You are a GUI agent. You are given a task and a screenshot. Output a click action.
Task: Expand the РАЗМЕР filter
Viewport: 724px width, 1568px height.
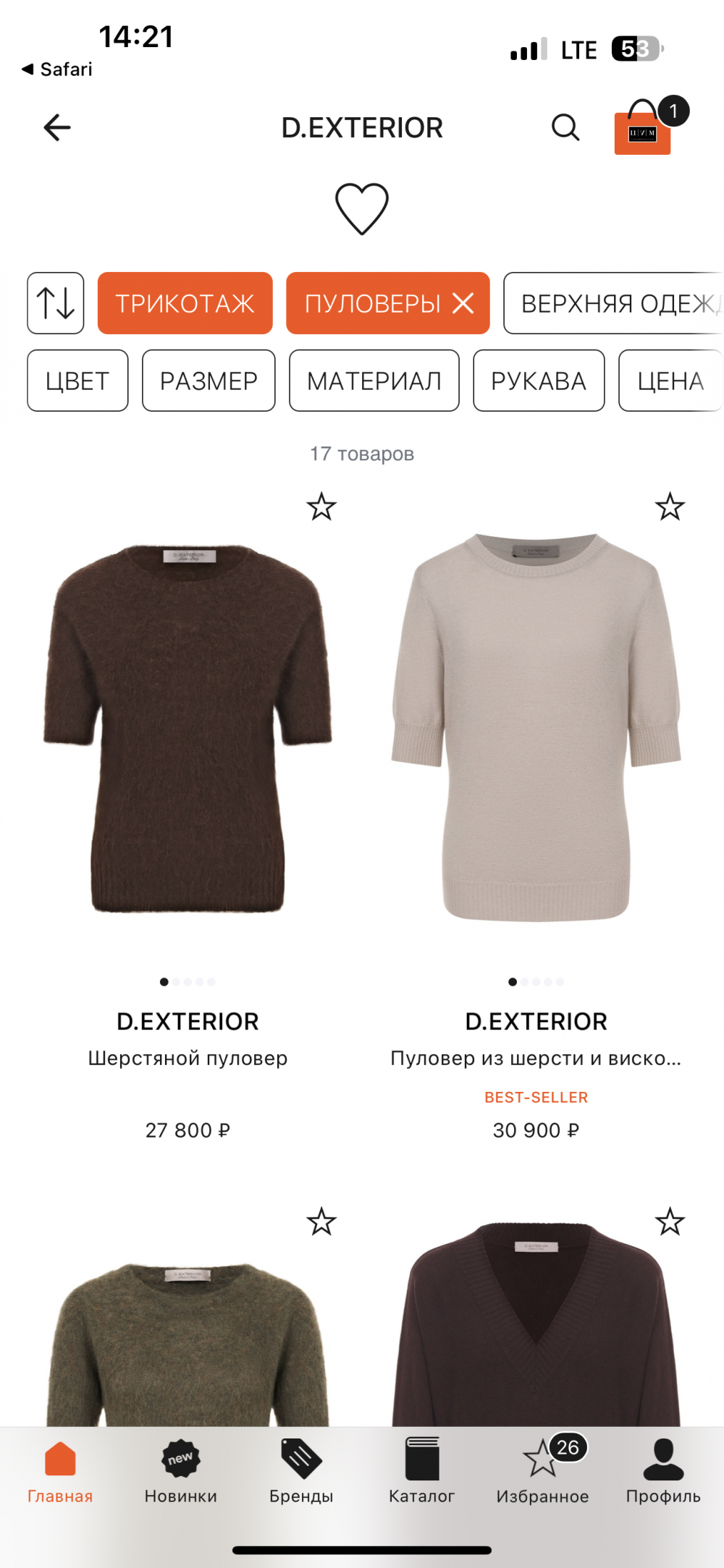point(209,381)
